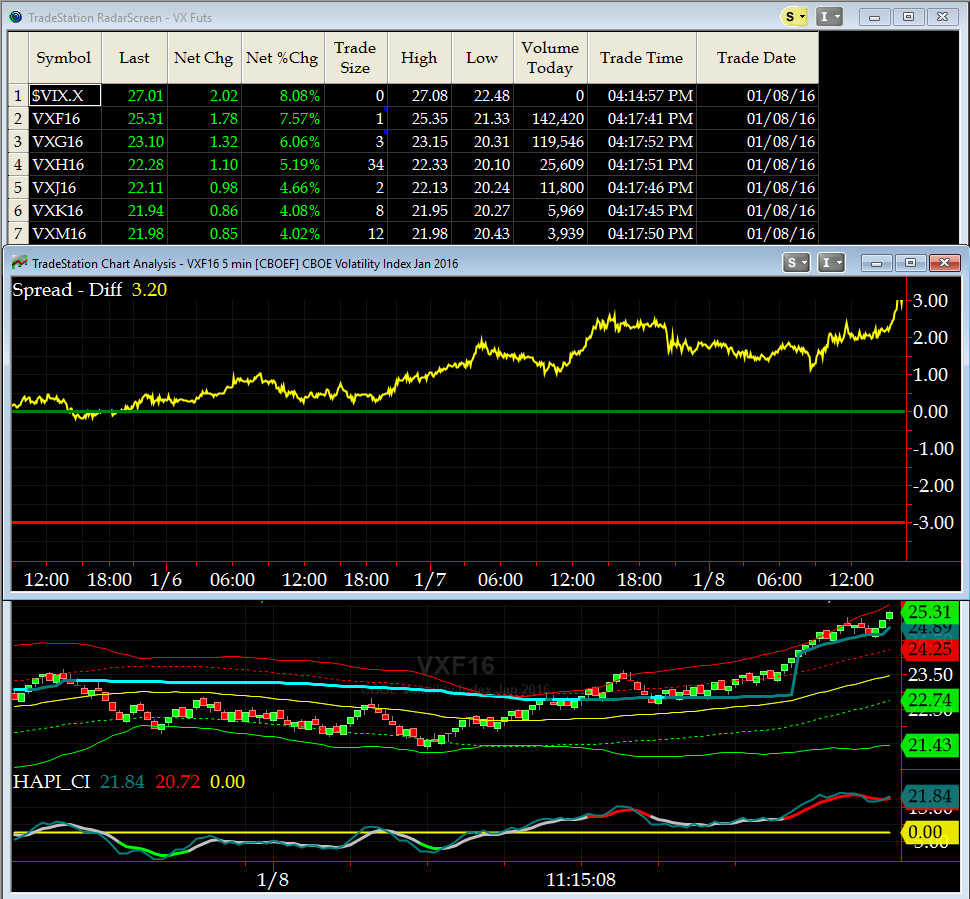Click the RadarScreen window title bar icon
The width and height of the screenshot is (970, 899).
click(15, 17)
